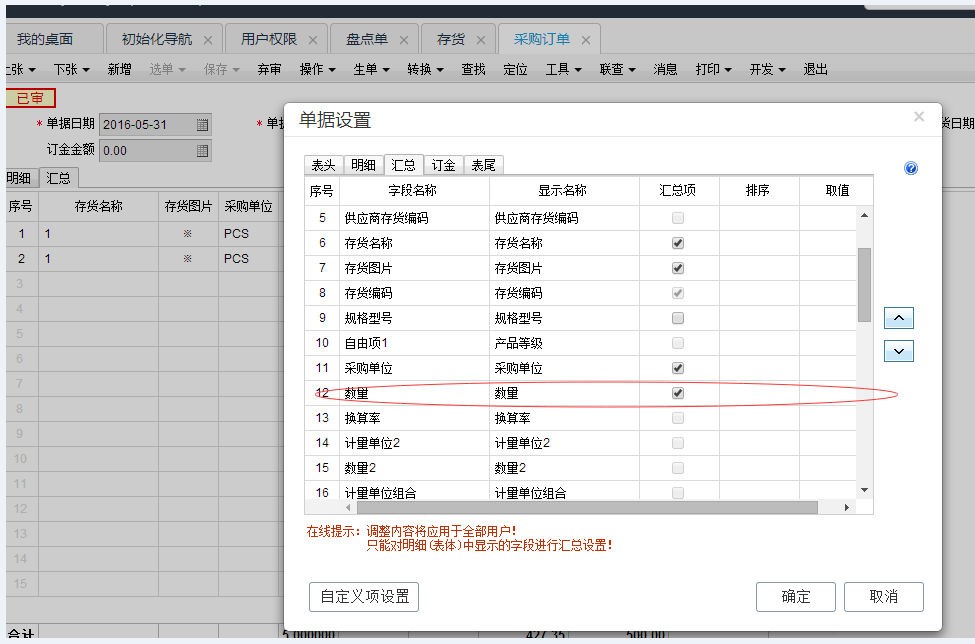Click the help question mark in 单据设置 dialog
This screenshot has height=644, width=975.
click(x=908, y=167)
